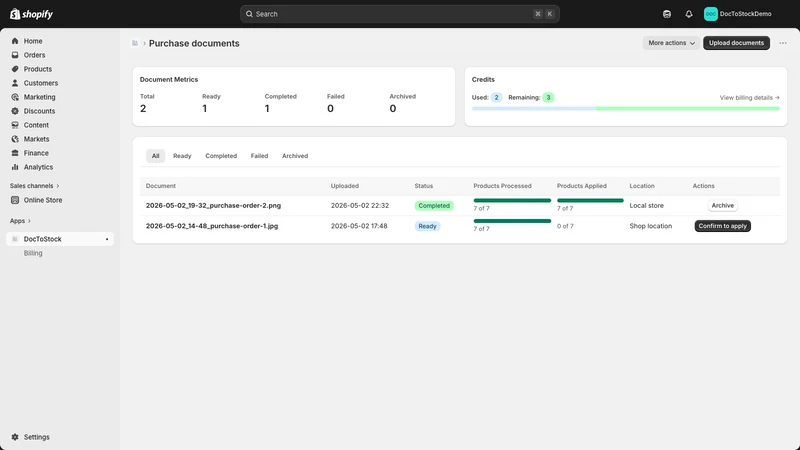800x450 pixels.
Task: Click the 0 of 7 applied text
Action: pos(565,226)
